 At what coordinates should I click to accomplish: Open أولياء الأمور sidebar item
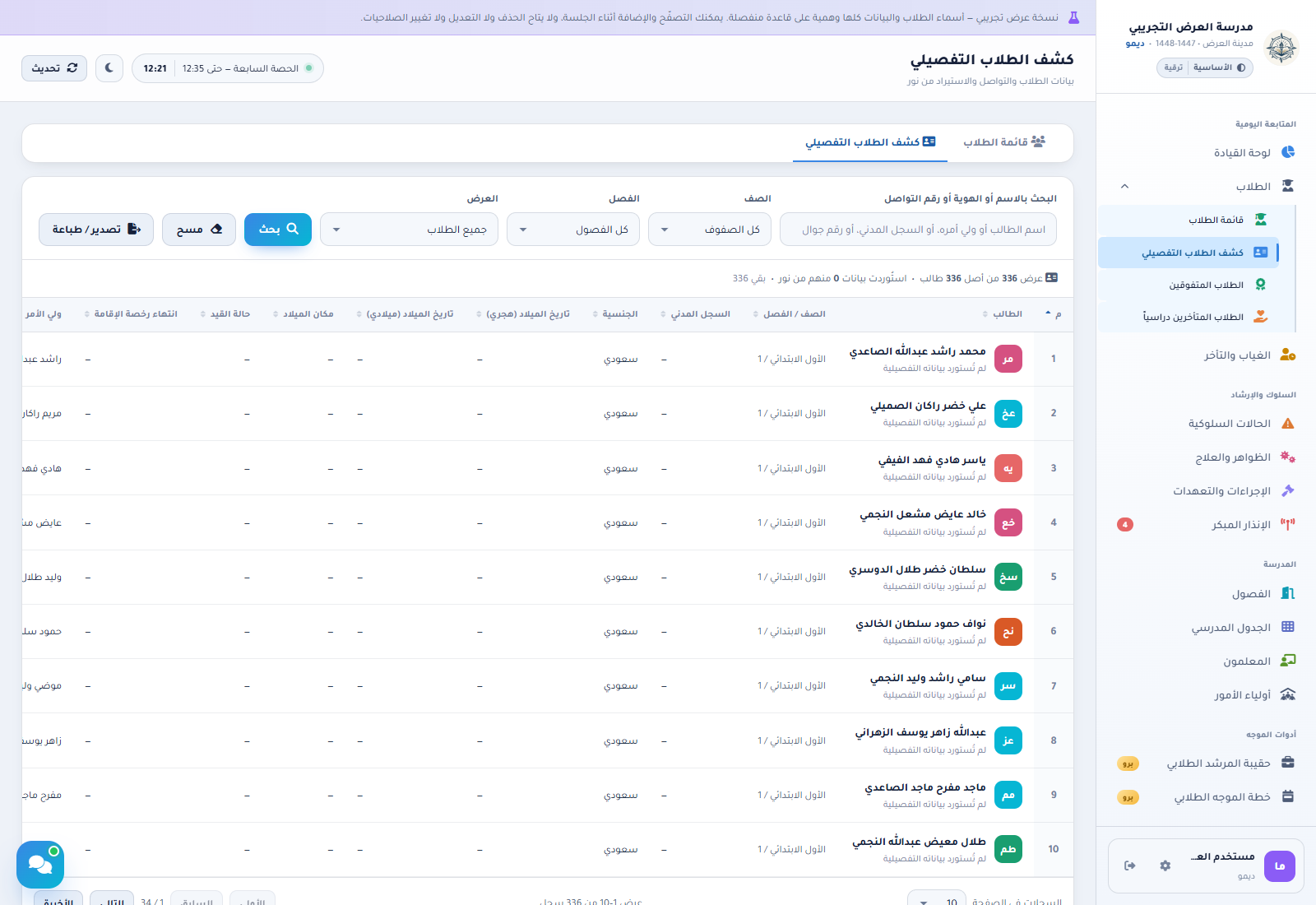tap(1204, 695)
